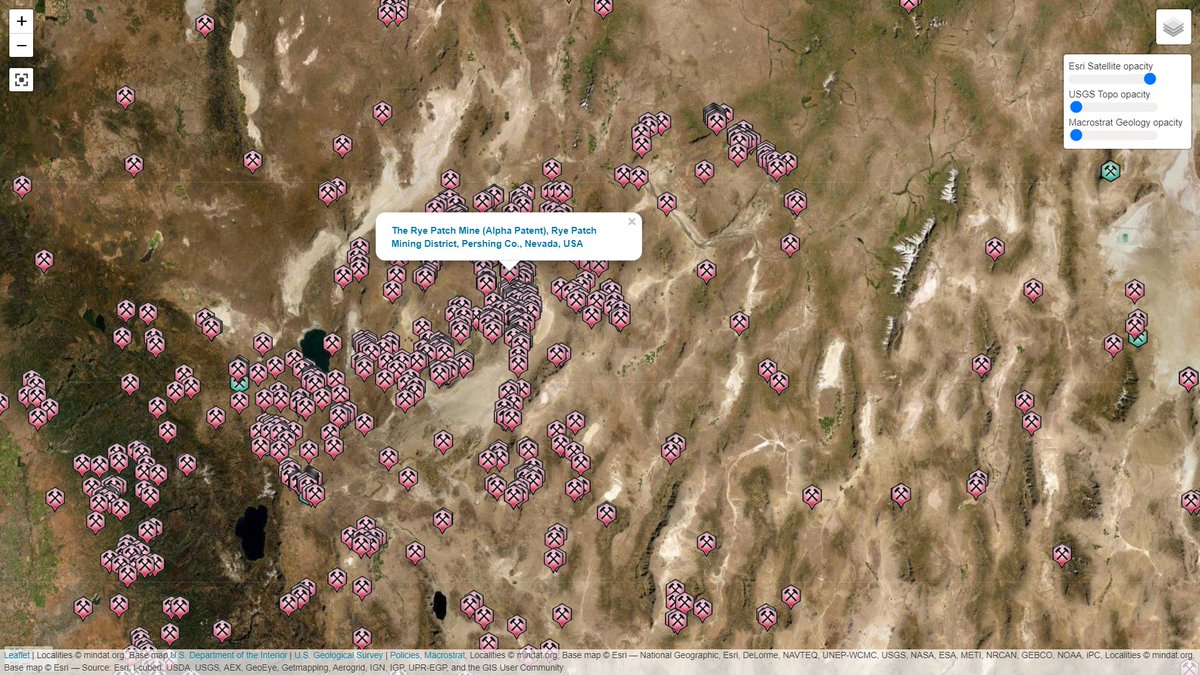Adjust the USGS Topo opacity slider
The width and height of the screenshot is (1200, 675).
[1113, 107]
